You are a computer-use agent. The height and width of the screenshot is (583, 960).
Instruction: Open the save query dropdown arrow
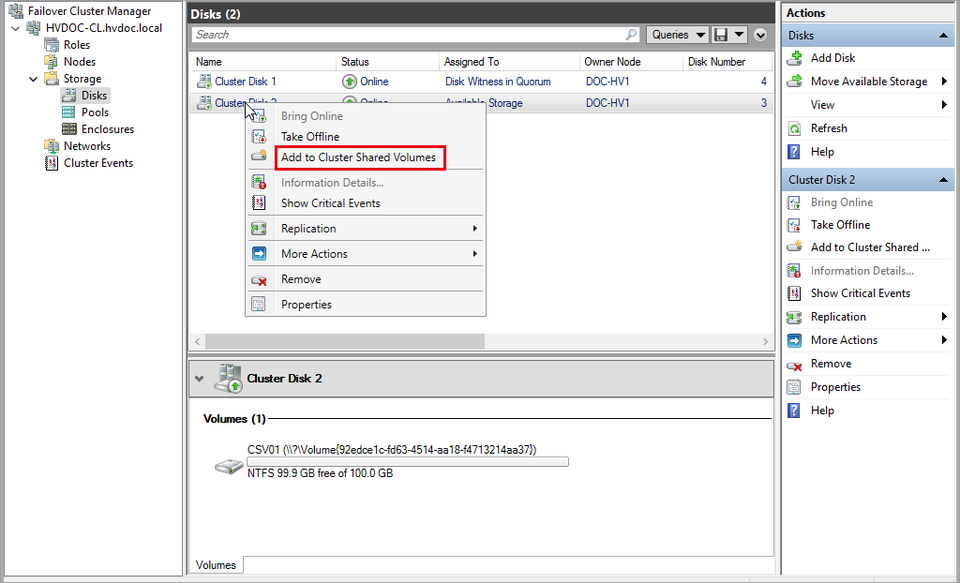click(x=740, y=35)
